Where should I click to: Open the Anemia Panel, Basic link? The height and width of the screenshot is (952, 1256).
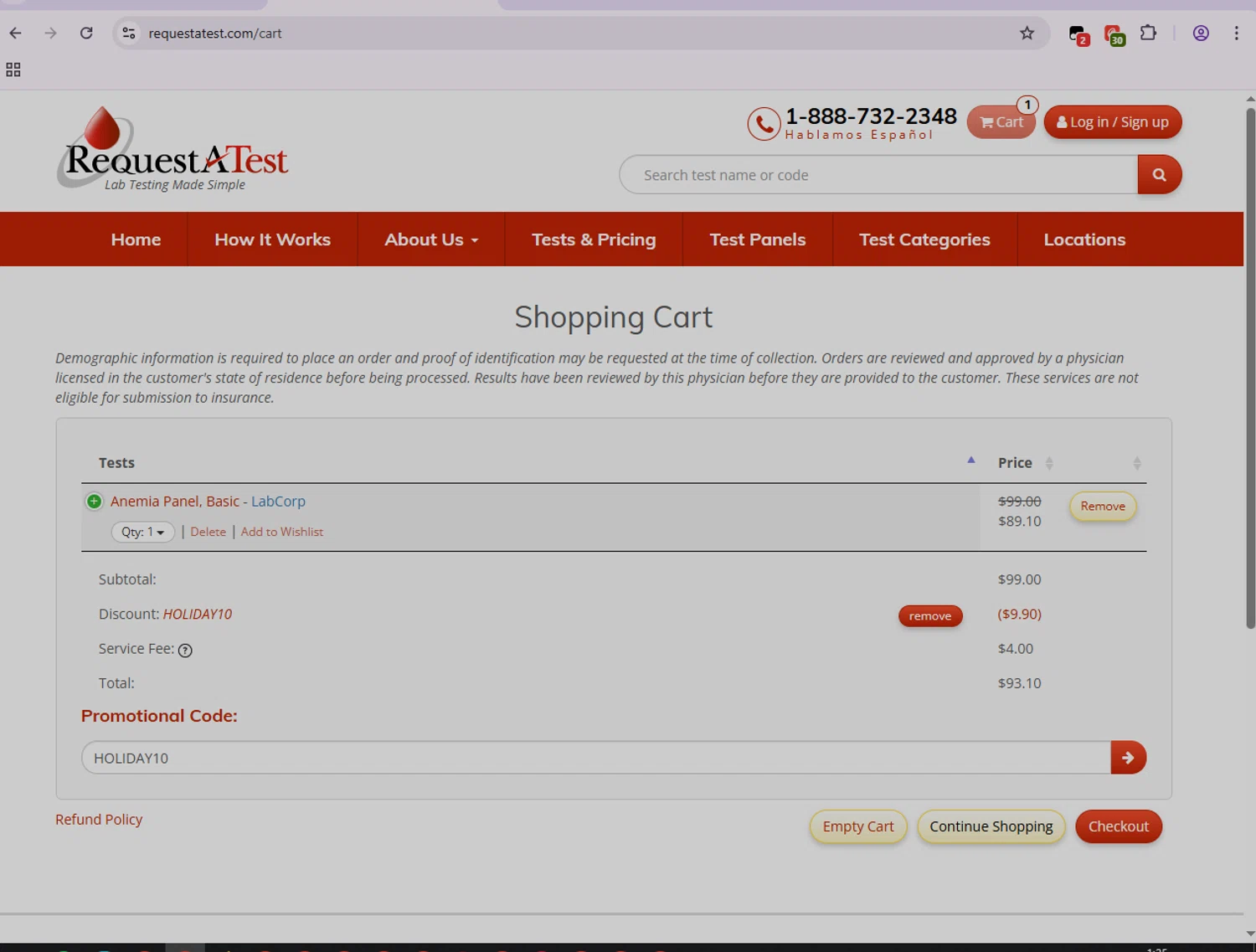click(175, 502)
